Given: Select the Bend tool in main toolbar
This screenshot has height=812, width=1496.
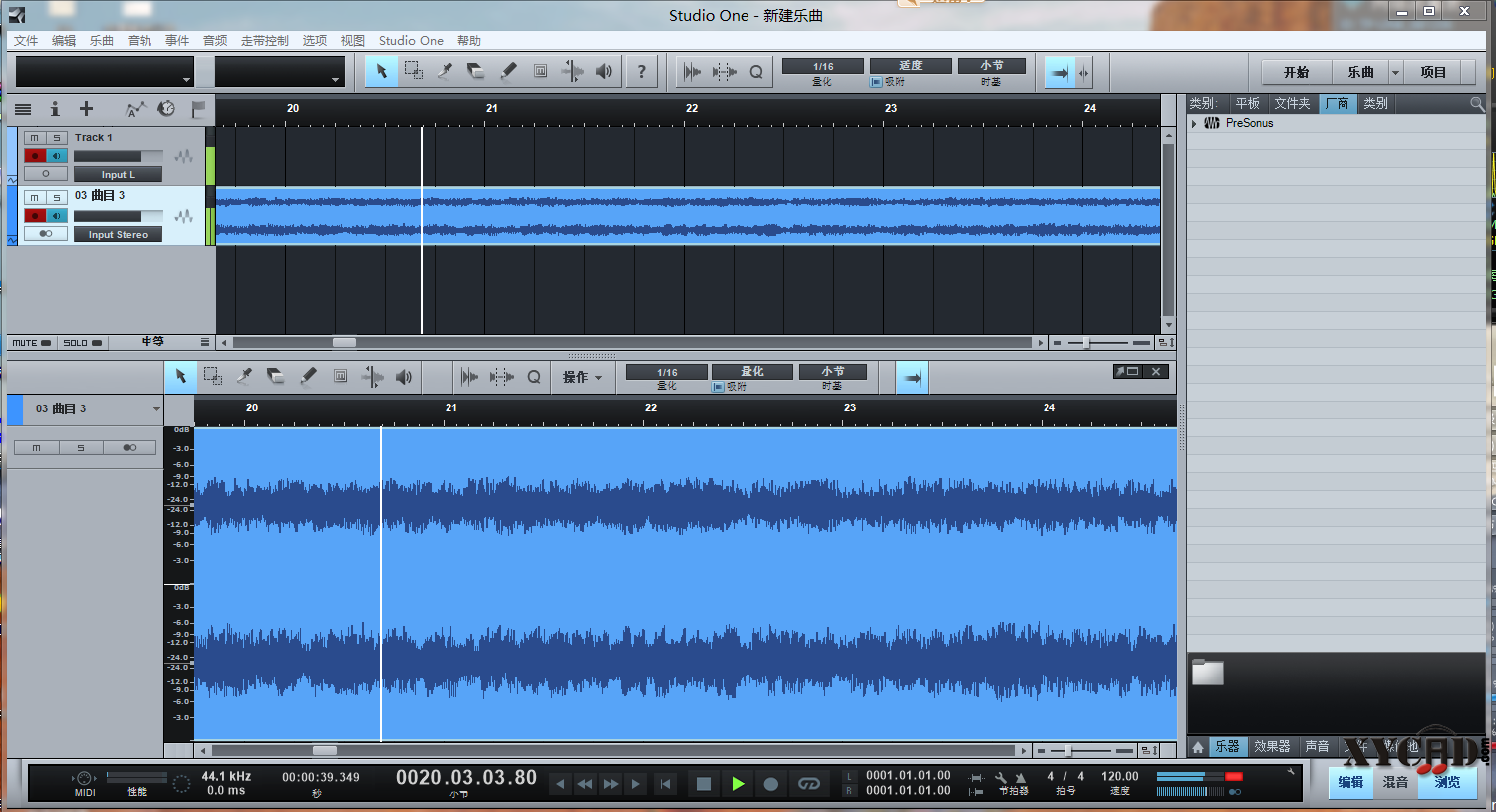Looking at the screenshot, I should pos(572,71).
